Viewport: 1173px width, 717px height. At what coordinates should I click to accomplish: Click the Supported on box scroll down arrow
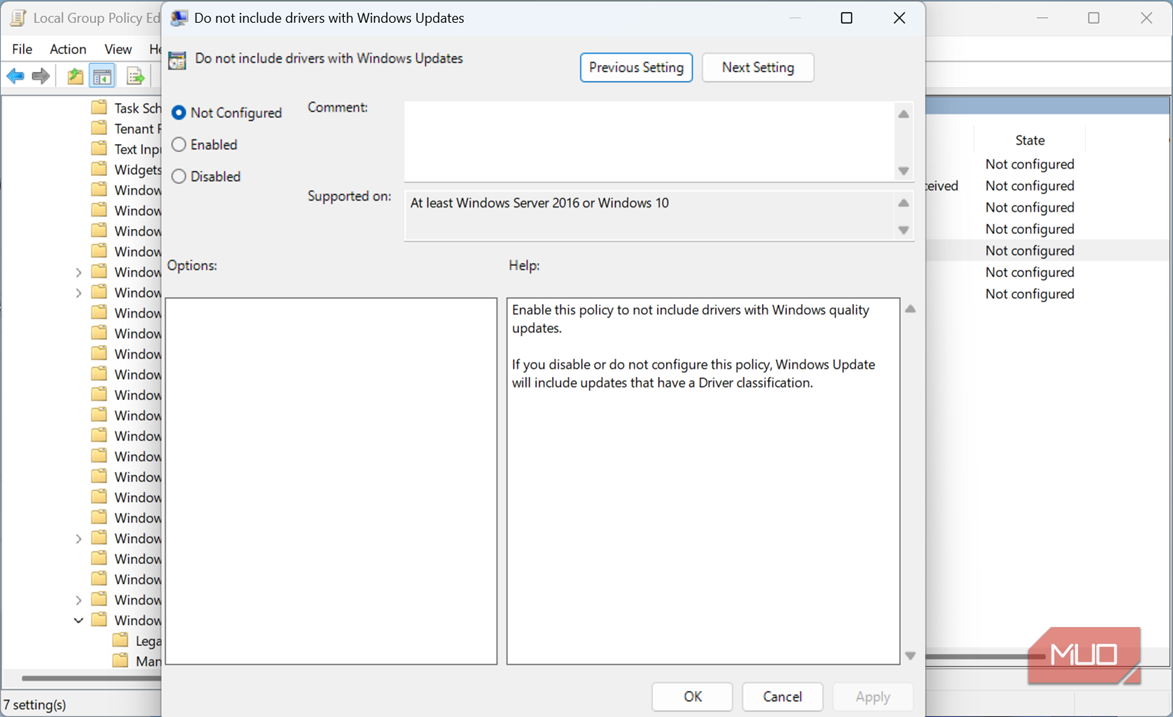(904, 230)
